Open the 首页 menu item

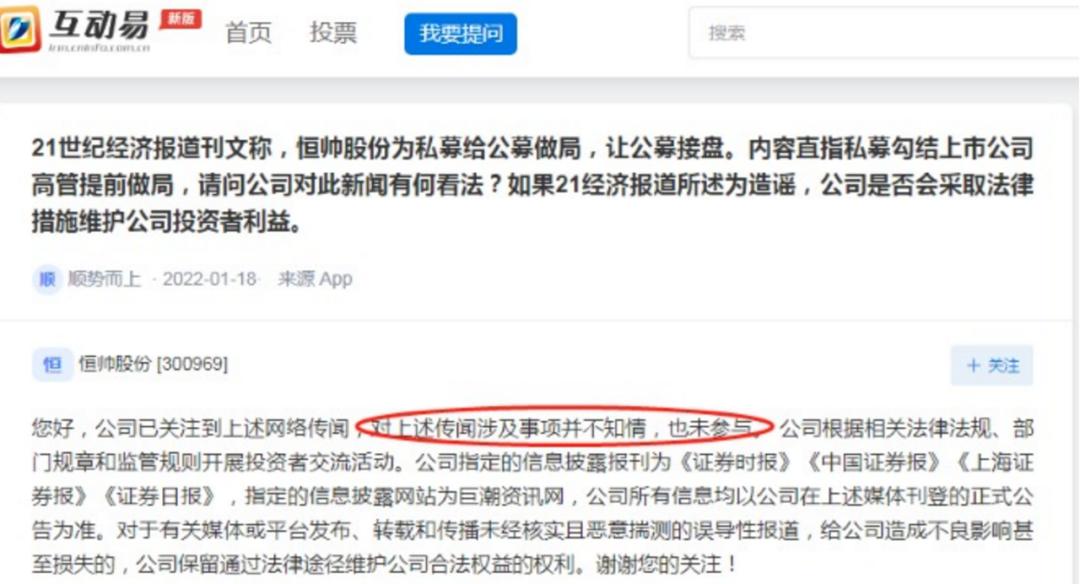pyautogui.click(x=248, y=32)
